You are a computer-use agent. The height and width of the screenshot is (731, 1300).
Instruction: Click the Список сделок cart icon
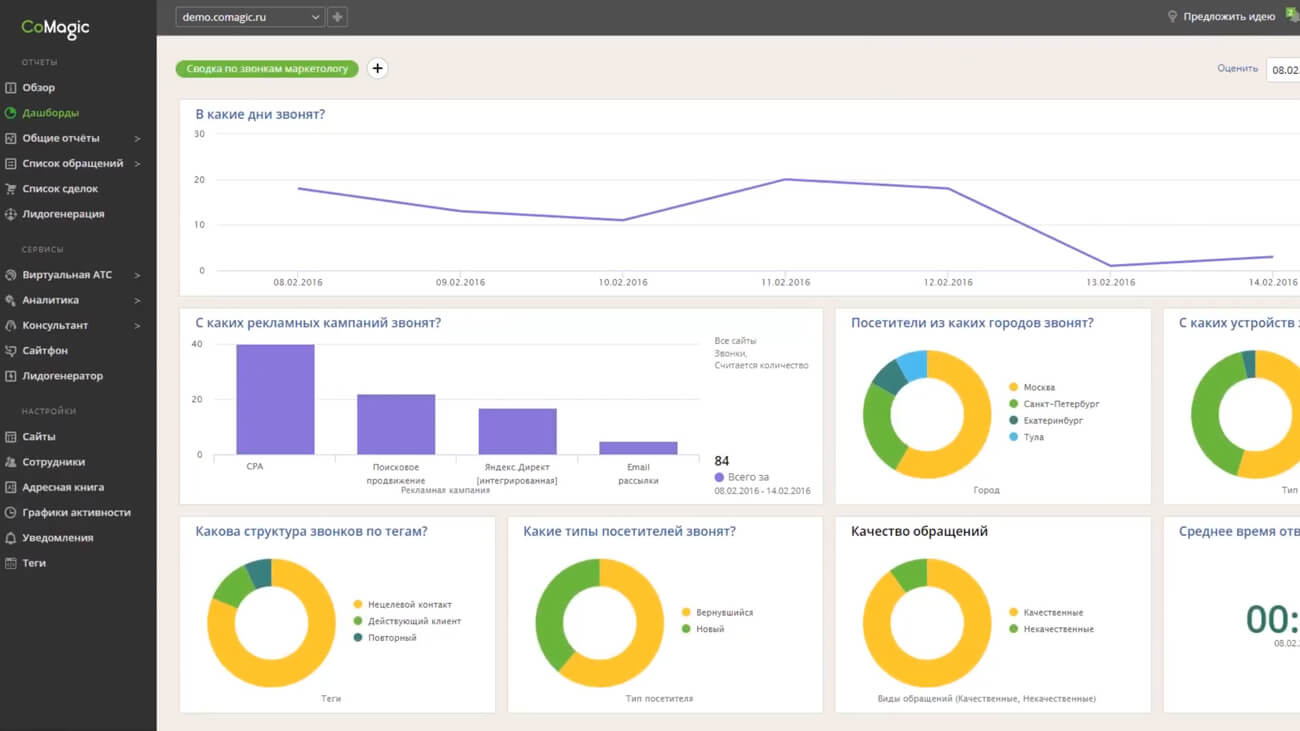click(x=11, y=189)
